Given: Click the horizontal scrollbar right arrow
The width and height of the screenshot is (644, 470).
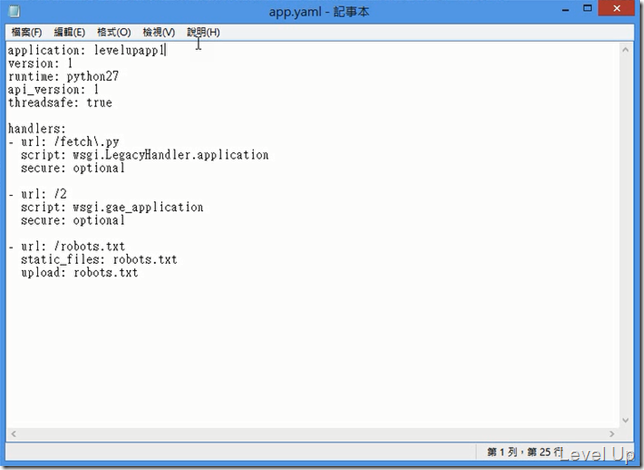Looking at the screenshot, I should point(612,434).
